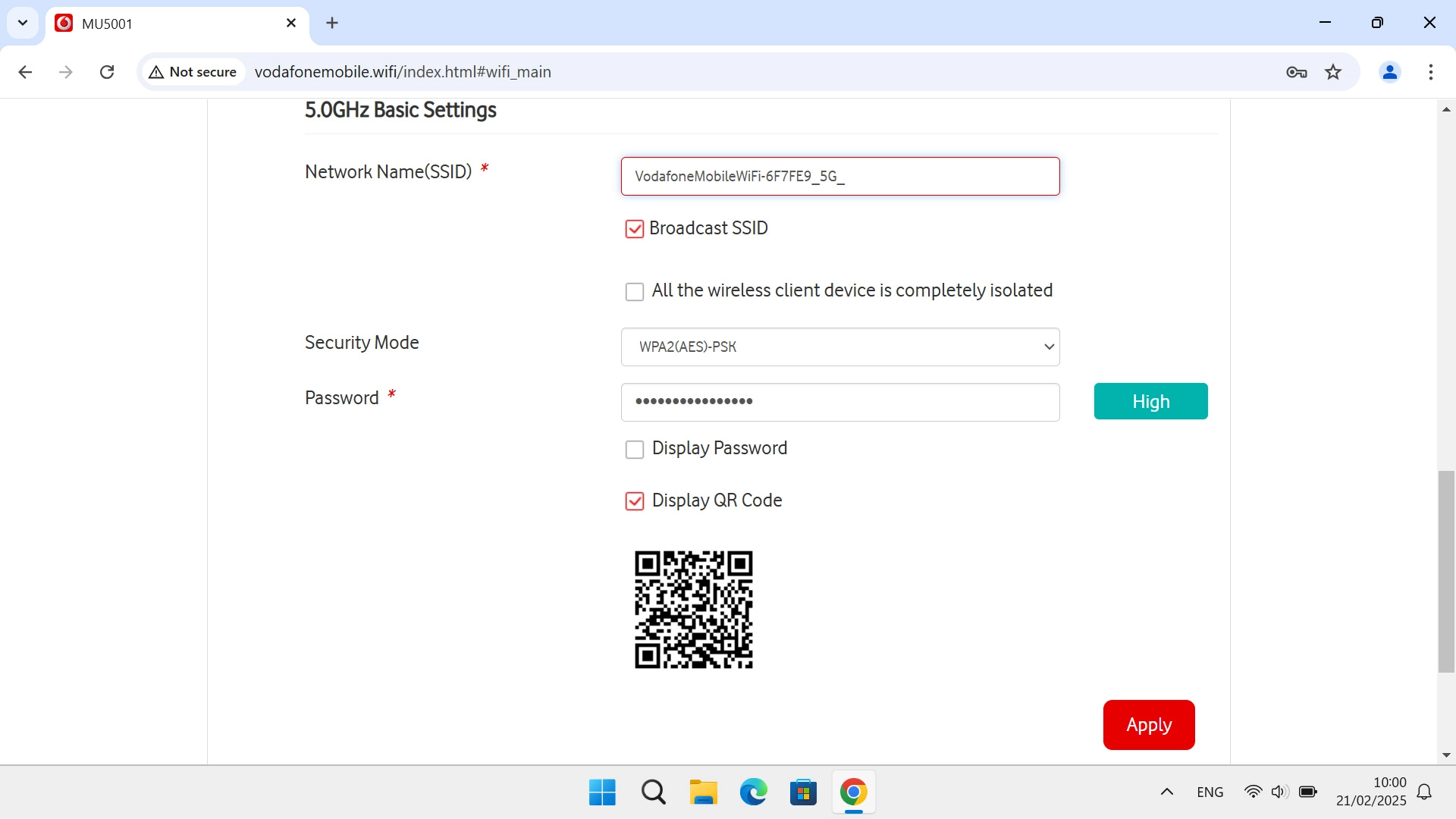Image resolution: width=1456 pixels, height=819 pixels.
Task: Click the Not secure site info badge
Action: (x=194, y=72)
